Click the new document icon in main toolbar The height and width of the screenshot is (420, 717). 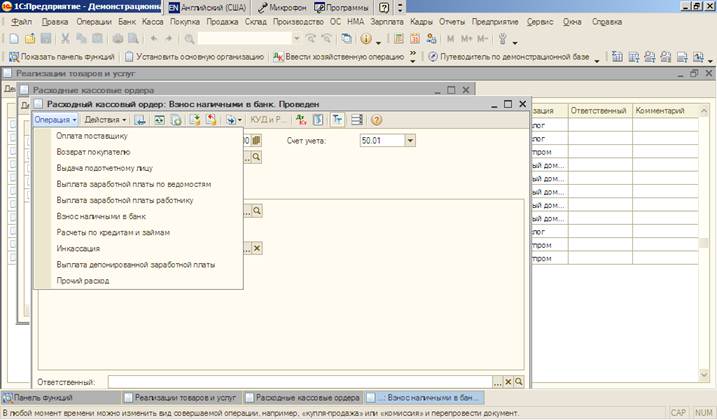click(14, 38)
